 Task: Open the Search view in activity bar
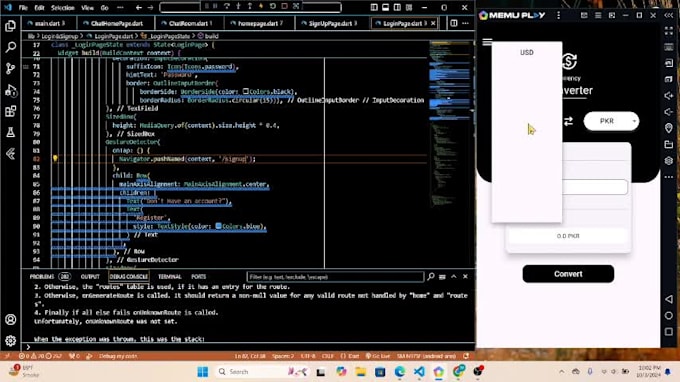point(10,47)
